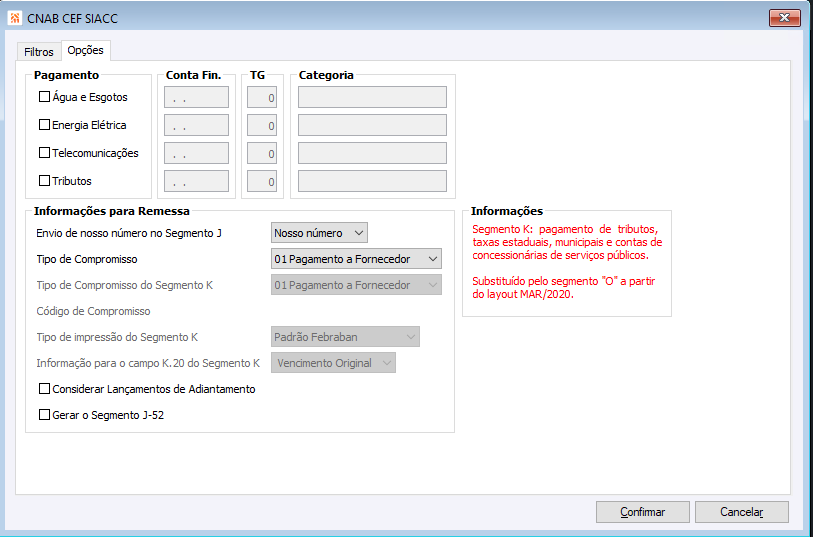Click 'Informação para o campo K.20' label
The height and width of the screenshot is (537, 813).
pos(148,363)
